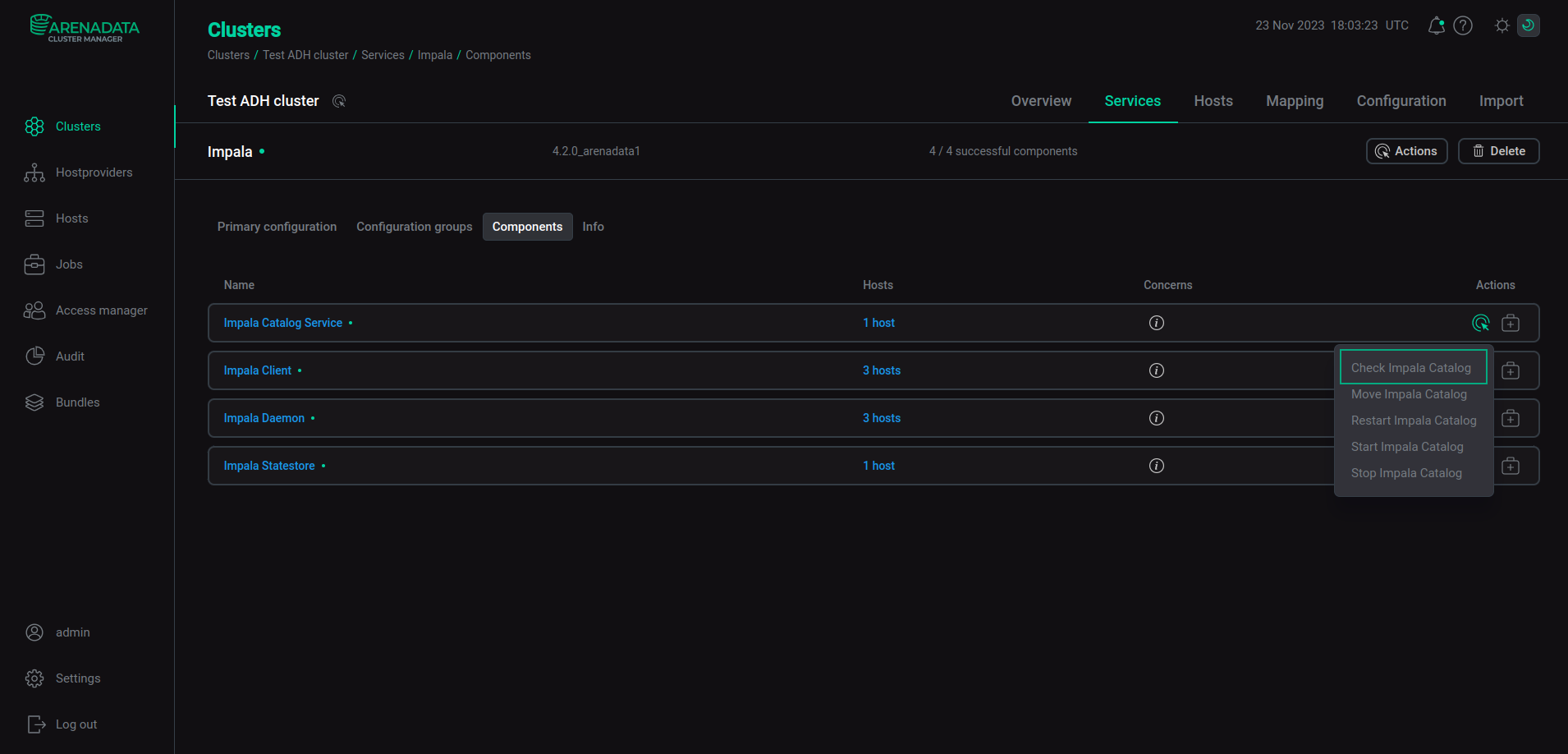Click version 4.2.0_arenadata1 text
The height and width of the screenshot is (754, 1568).
tap(596, 151)
